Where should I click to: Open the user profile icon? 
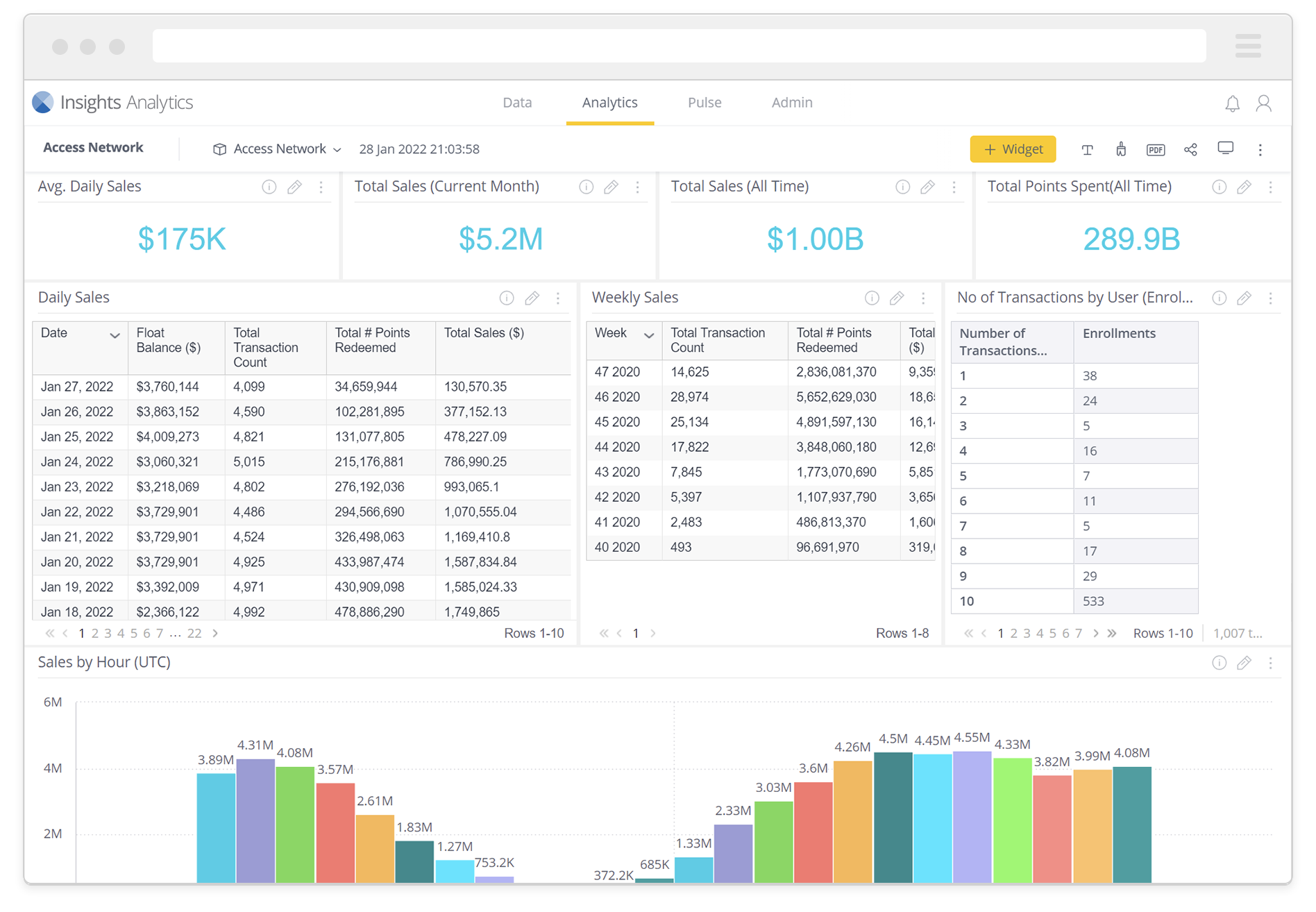1264,103
